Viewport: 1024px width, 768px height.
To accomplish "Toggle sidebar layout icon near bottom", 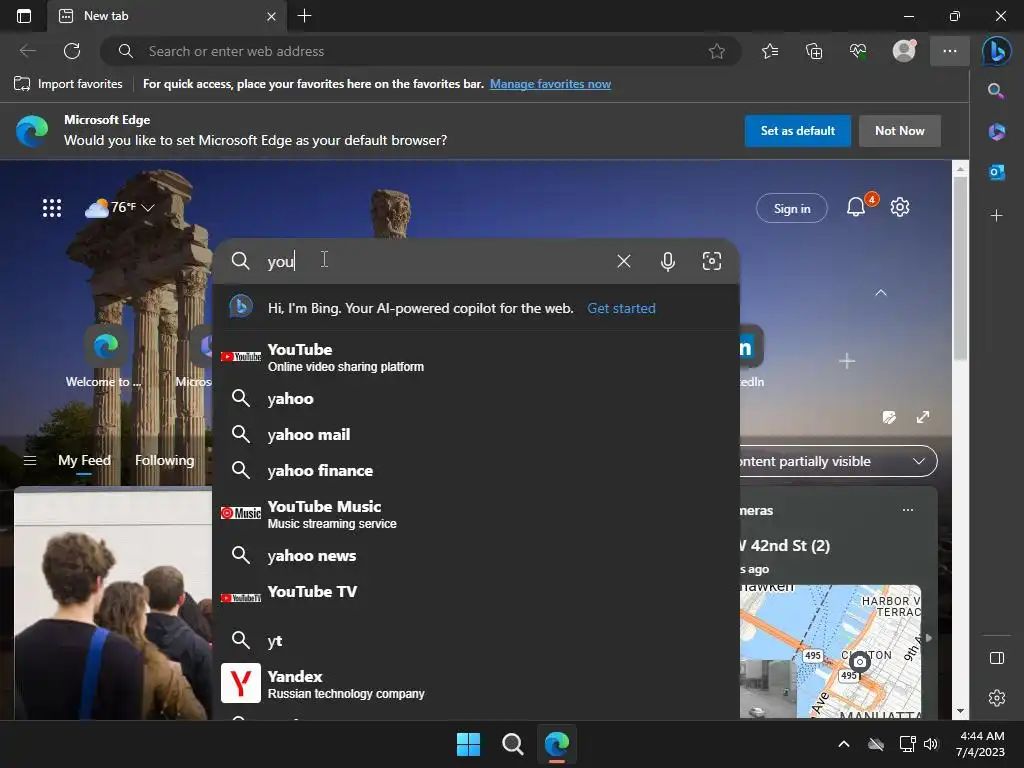I will (x=997, y=658).
